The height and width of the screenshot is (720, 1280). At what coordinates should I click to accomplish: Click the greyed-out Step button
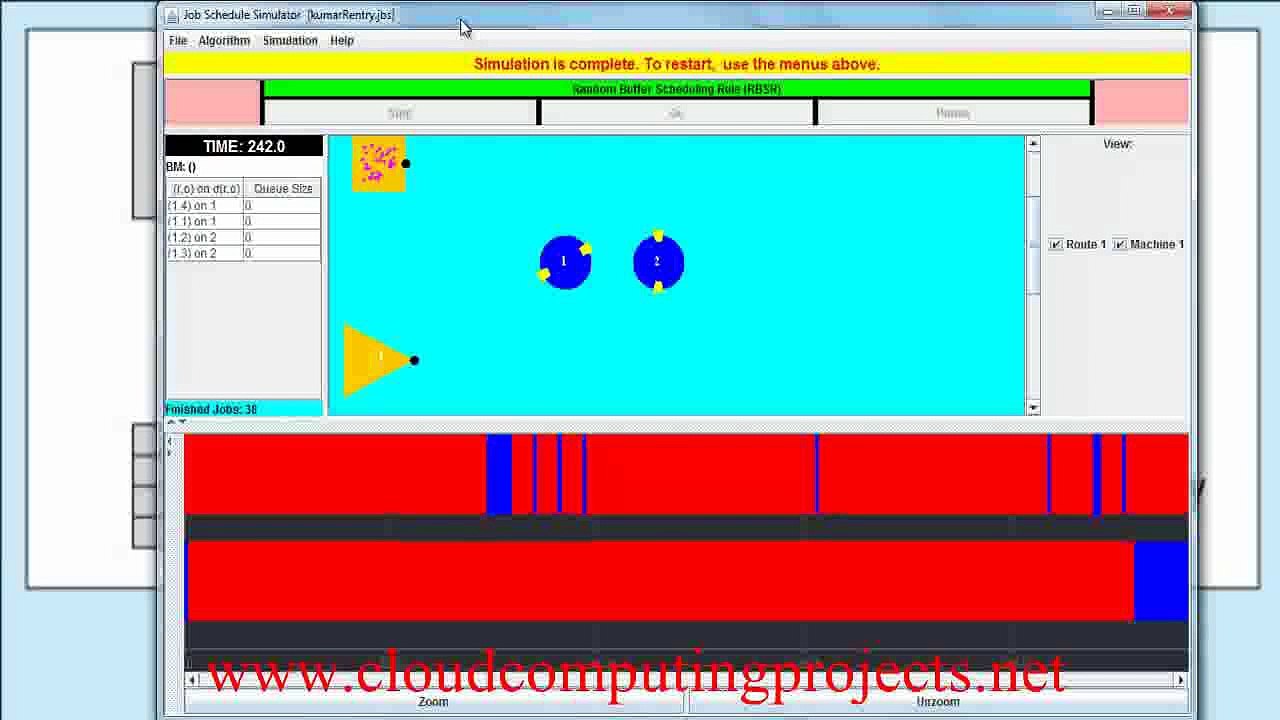400,113
